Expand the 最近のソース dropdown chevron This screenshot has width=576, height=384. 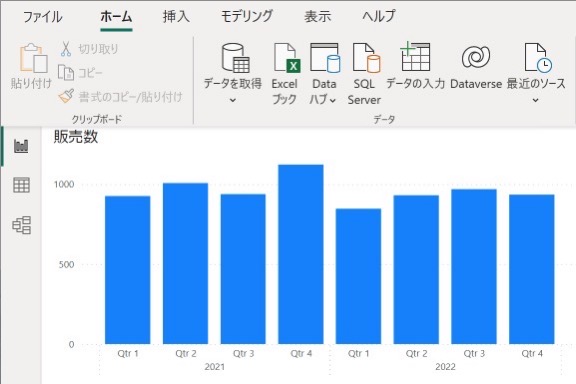(536, 100)
